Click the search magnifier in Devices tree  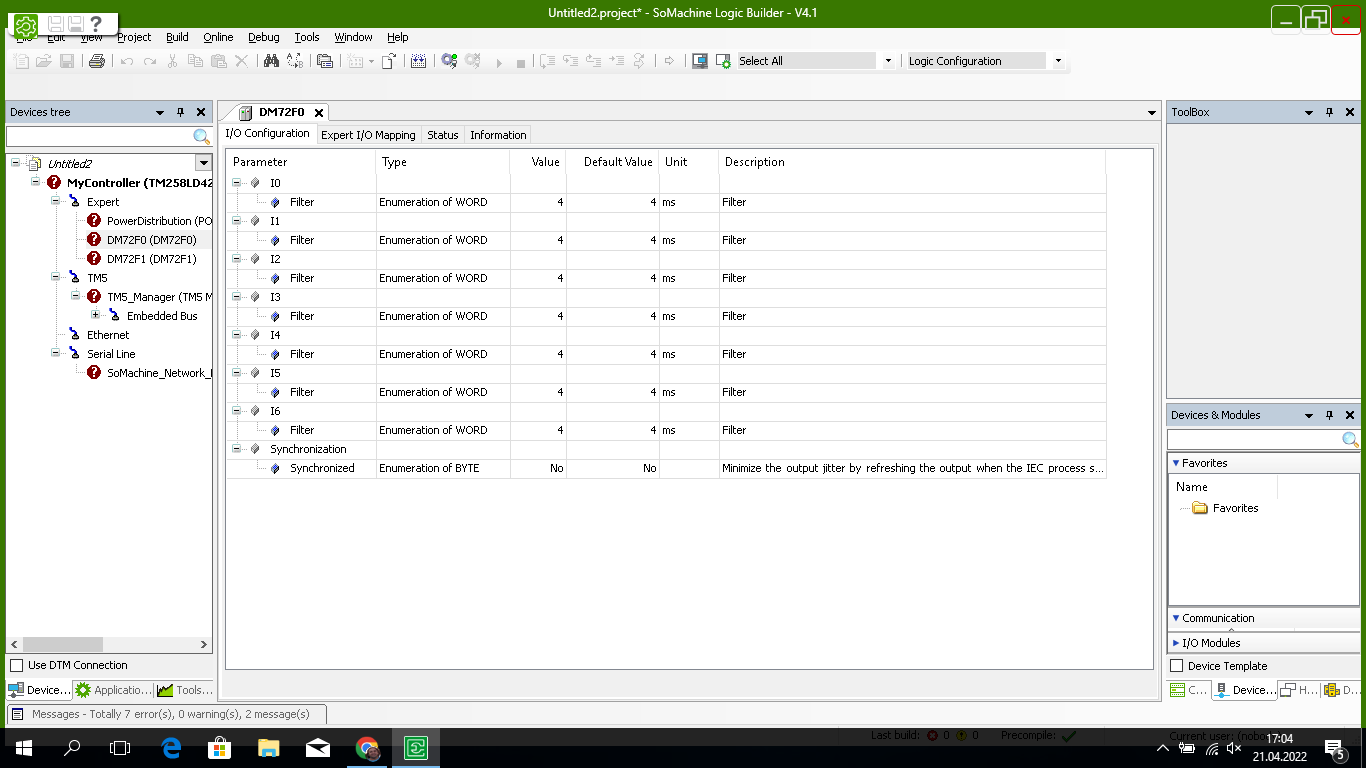[x=201, y=136]
